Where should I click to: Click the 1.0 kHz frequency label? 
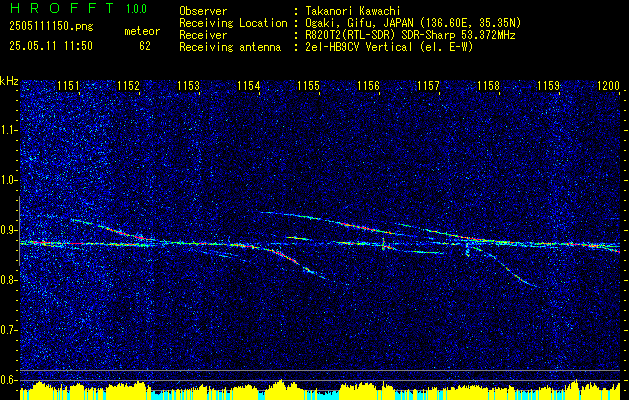9,181
